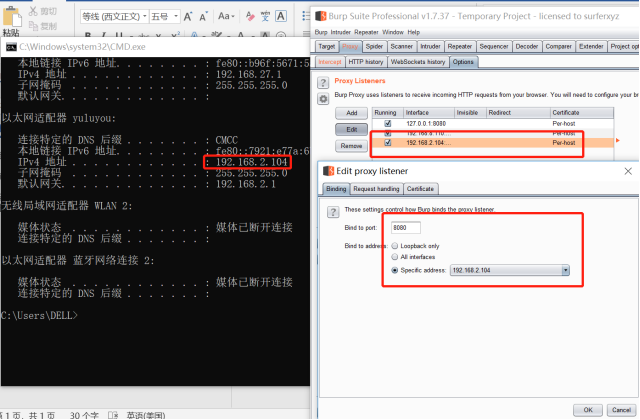
Task: Select the Specific address radio button
Action: pyautogui.click(x=395, y=270)
